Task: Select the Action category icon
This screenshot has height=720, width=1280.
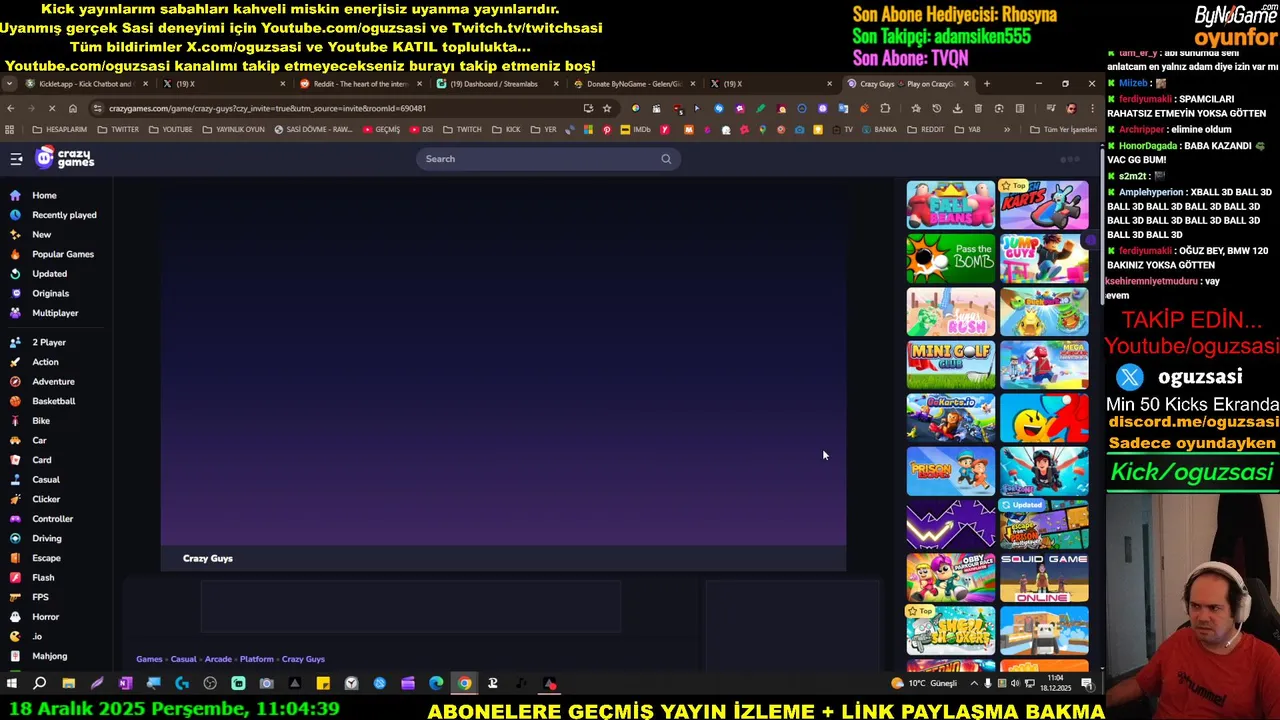Action: [15, 362]
